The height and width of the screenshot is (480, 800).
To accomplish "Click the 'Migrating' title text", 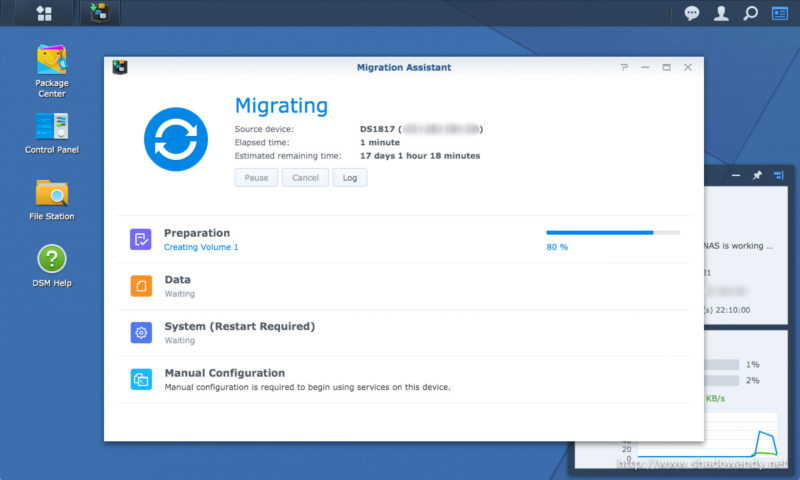I will 281,106.
